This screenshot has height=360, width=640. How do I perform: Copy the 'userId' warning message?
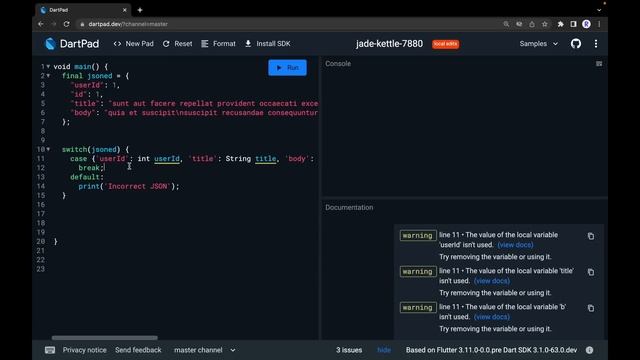point(591,236)
